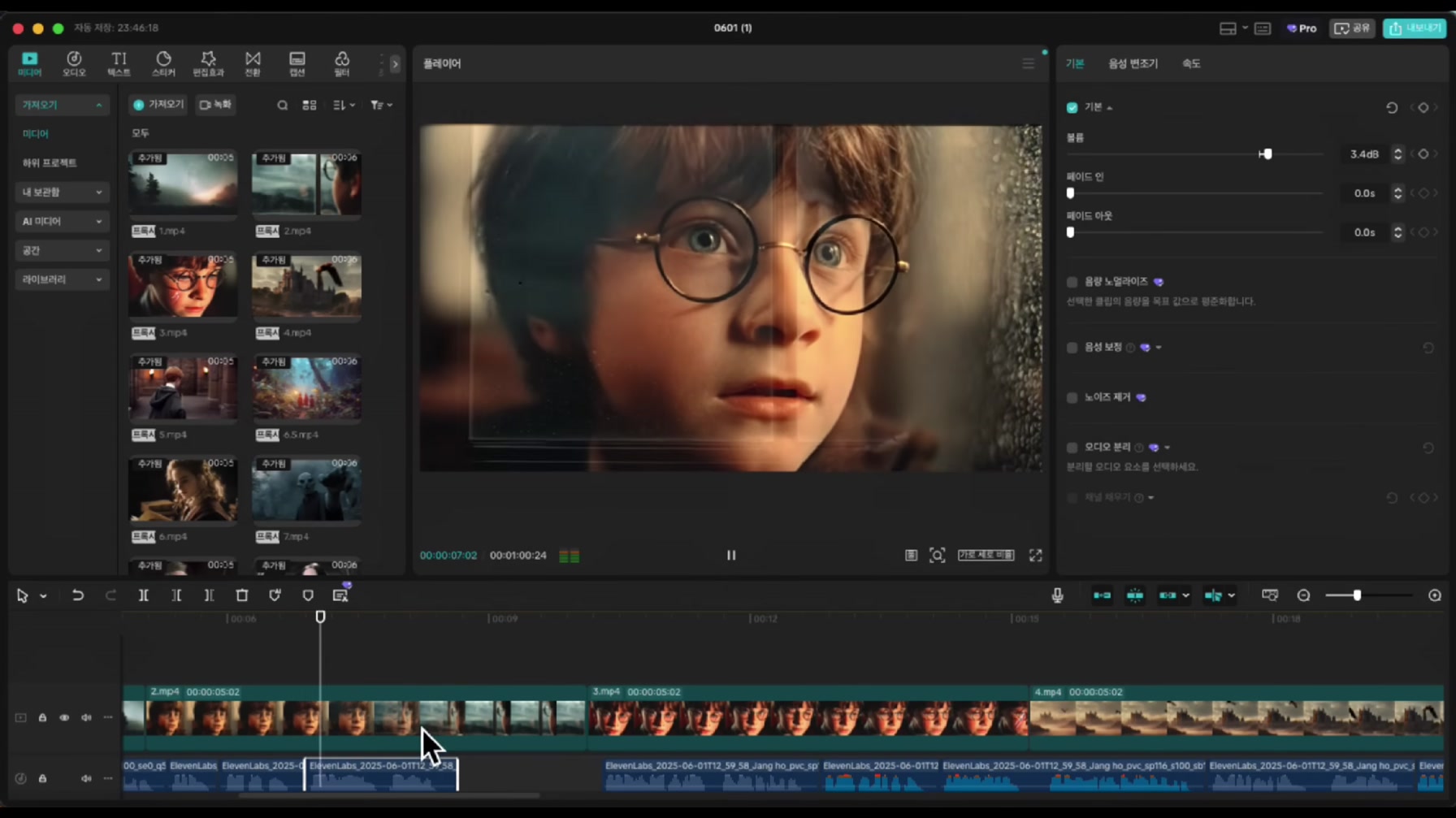The image size is (1456, 818).
Task: Switch to the 속도 tab
Action: pyautogui.click(x=1191, y=63)
